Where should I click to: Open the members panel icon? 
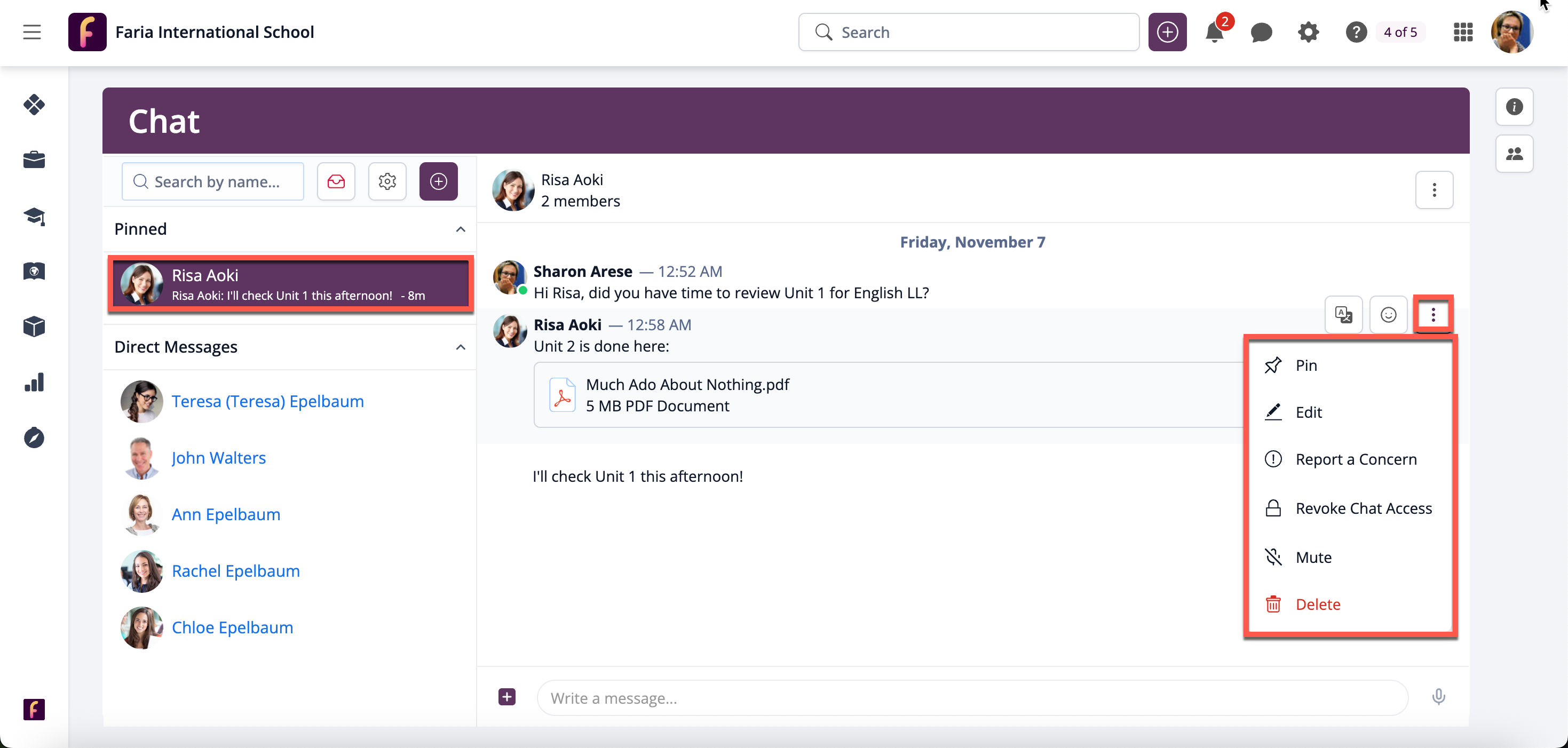click(1514, 154)
